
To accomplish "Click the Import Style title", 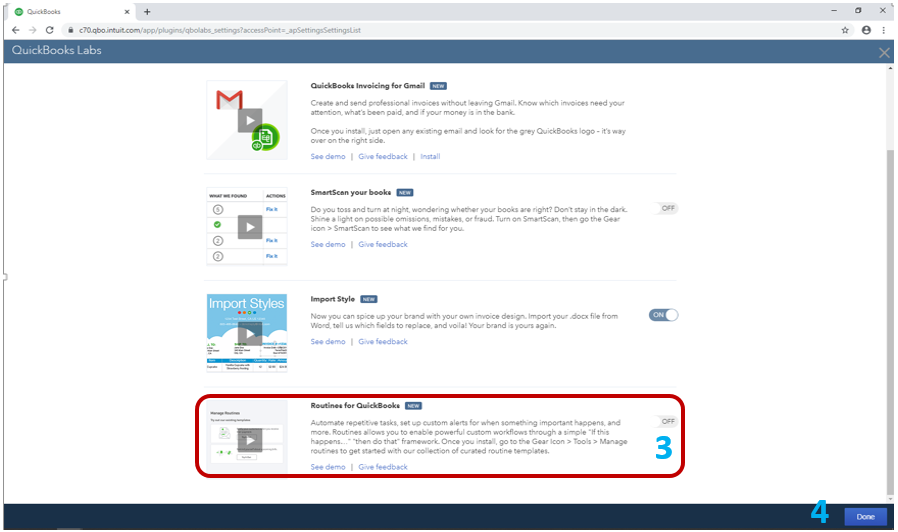I will coord(332,299).
